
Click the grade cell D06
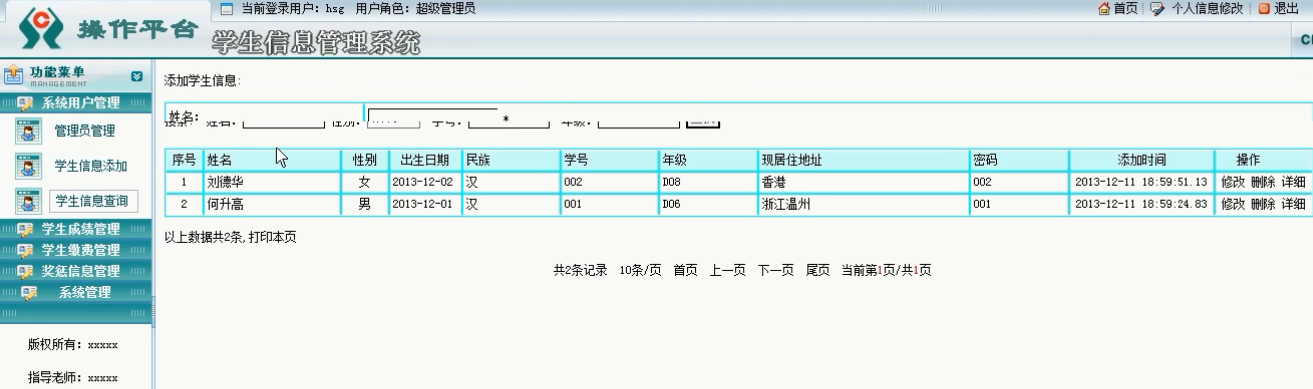click(x=671, y=204)
